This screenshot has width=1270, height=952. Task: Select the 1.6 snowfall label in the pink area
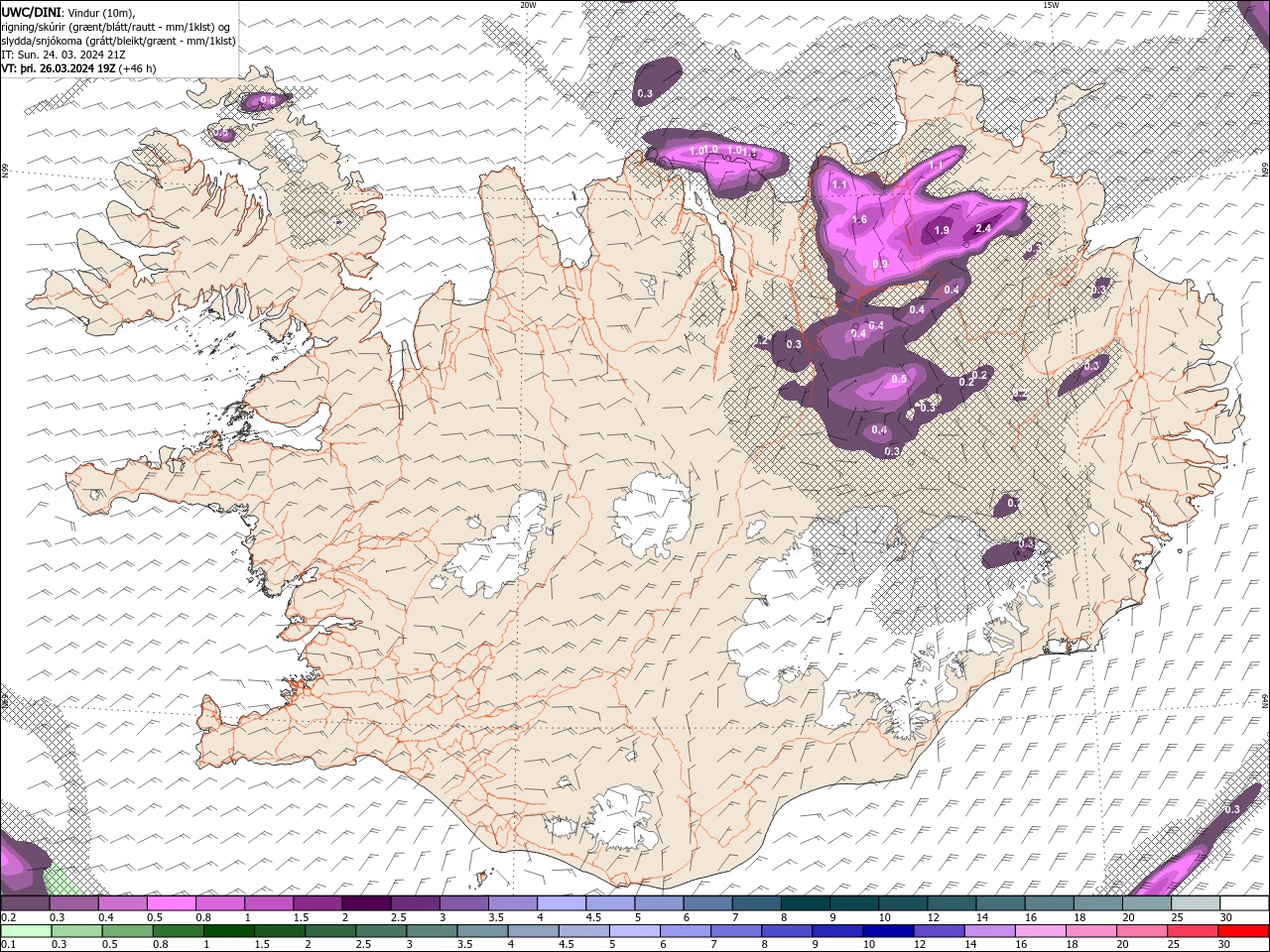click(860, 220)
